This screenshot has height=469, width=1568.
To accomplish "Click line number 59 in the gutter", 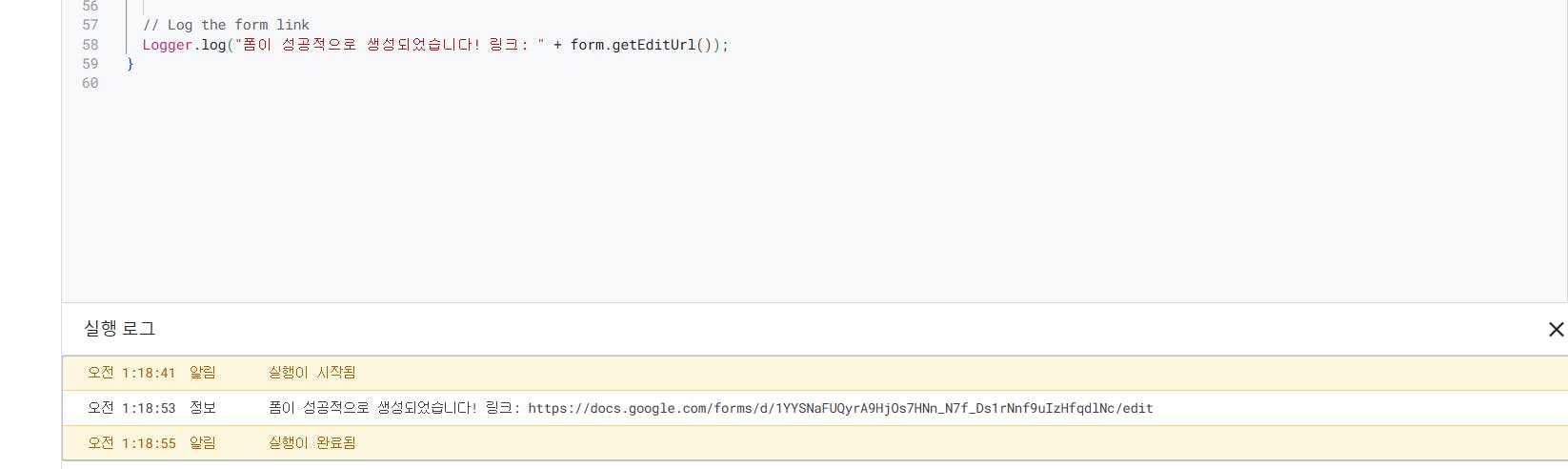I will pos(90,64).
